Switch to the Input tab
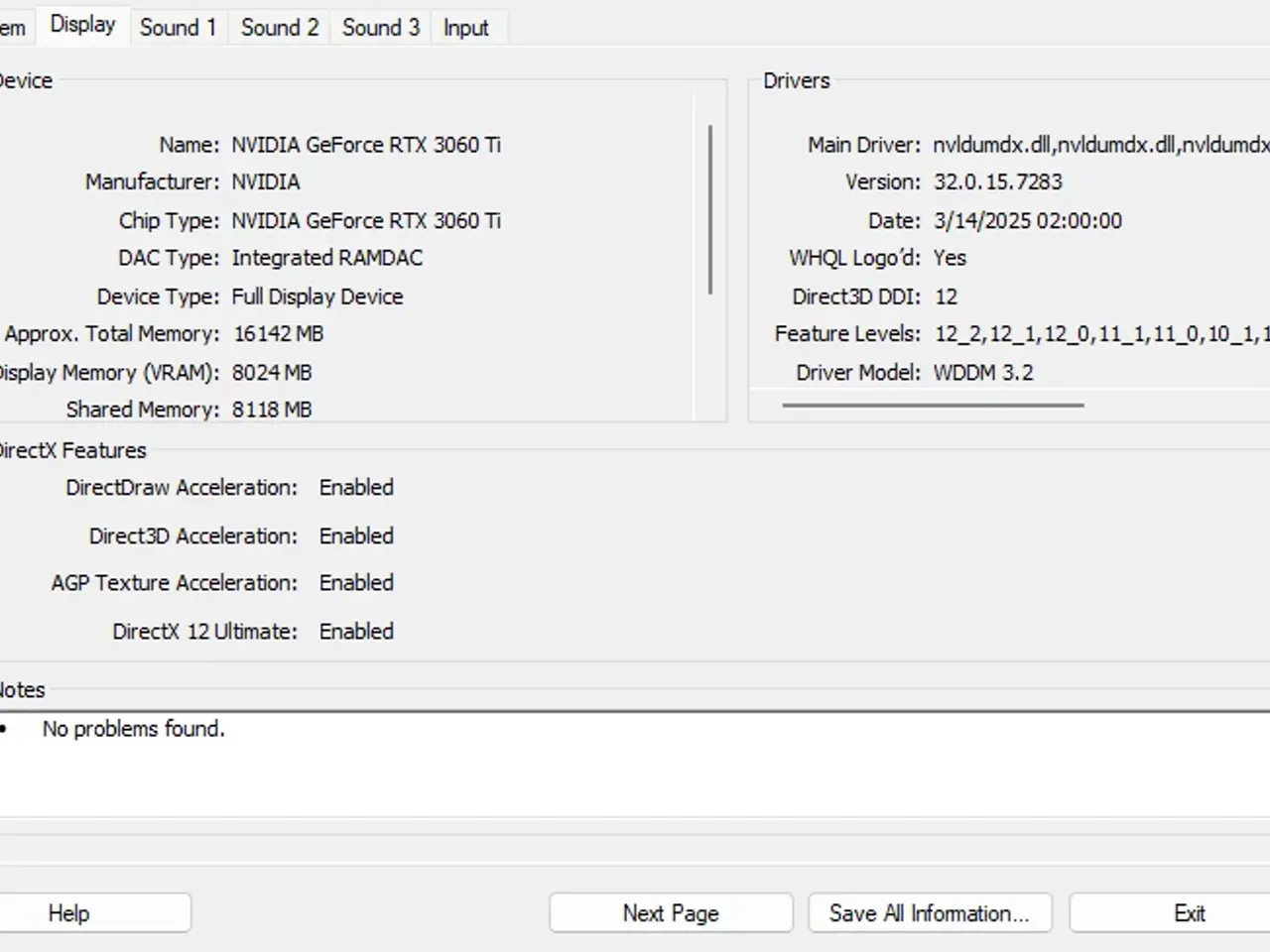Screen dimensions: 1270x952 (x=466, y=28)
